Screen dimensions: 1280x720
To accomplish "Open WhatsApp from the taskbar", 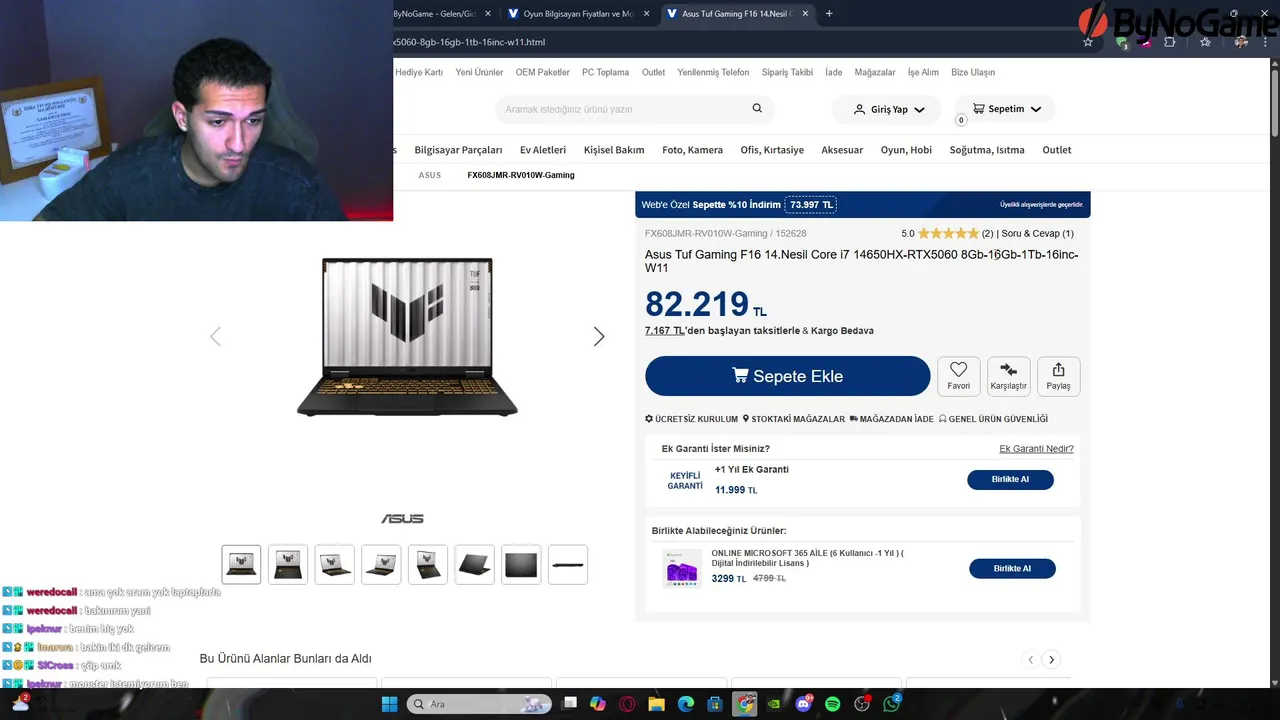I will 891,704.
